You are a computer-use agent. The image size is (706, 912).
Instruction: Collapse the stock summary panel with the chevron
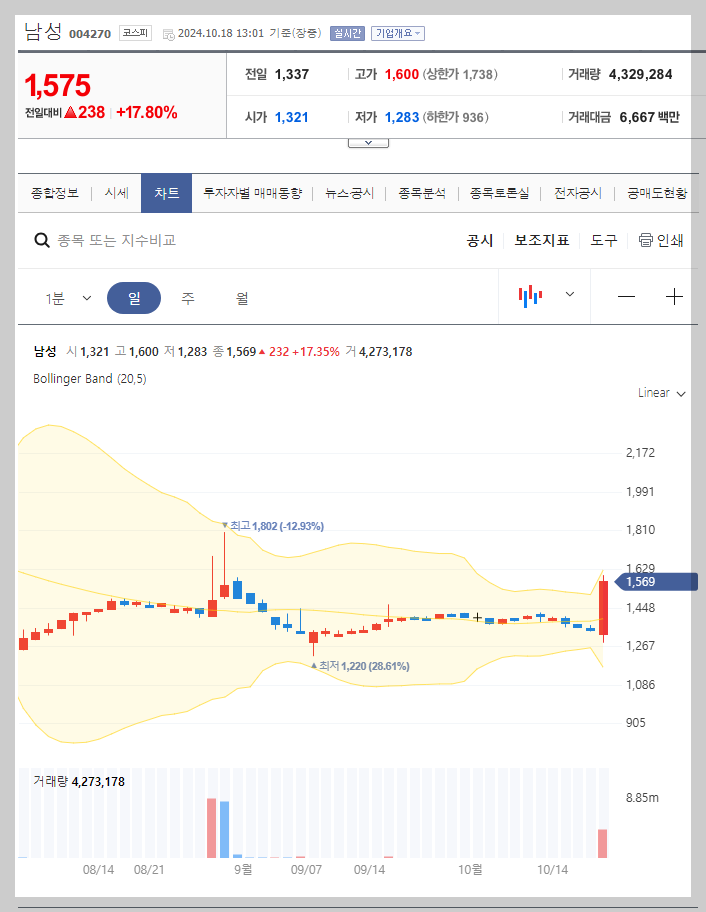click(368, 141)
